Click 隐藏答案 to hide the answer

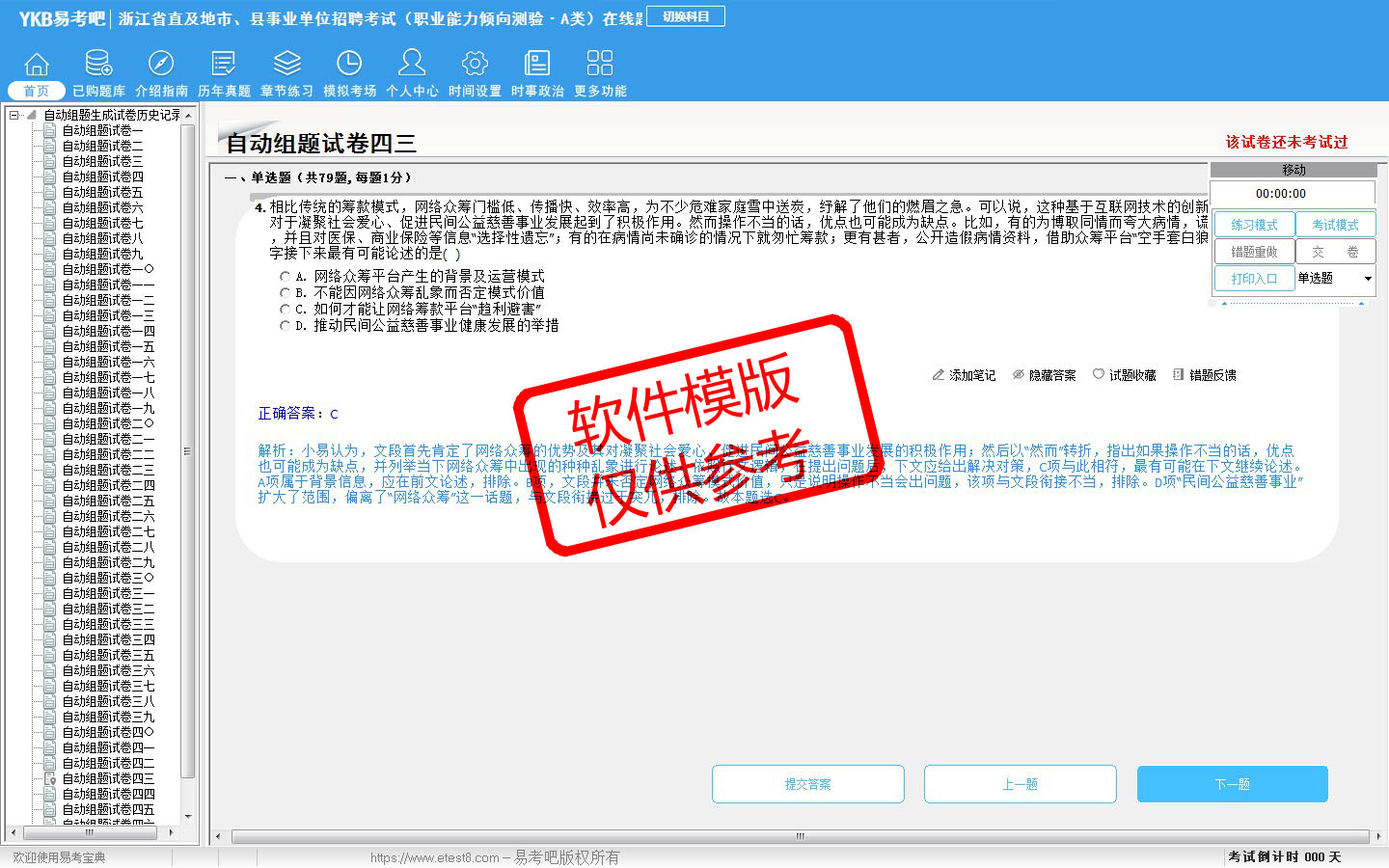pyautogui.click(x=1044, y=375)
